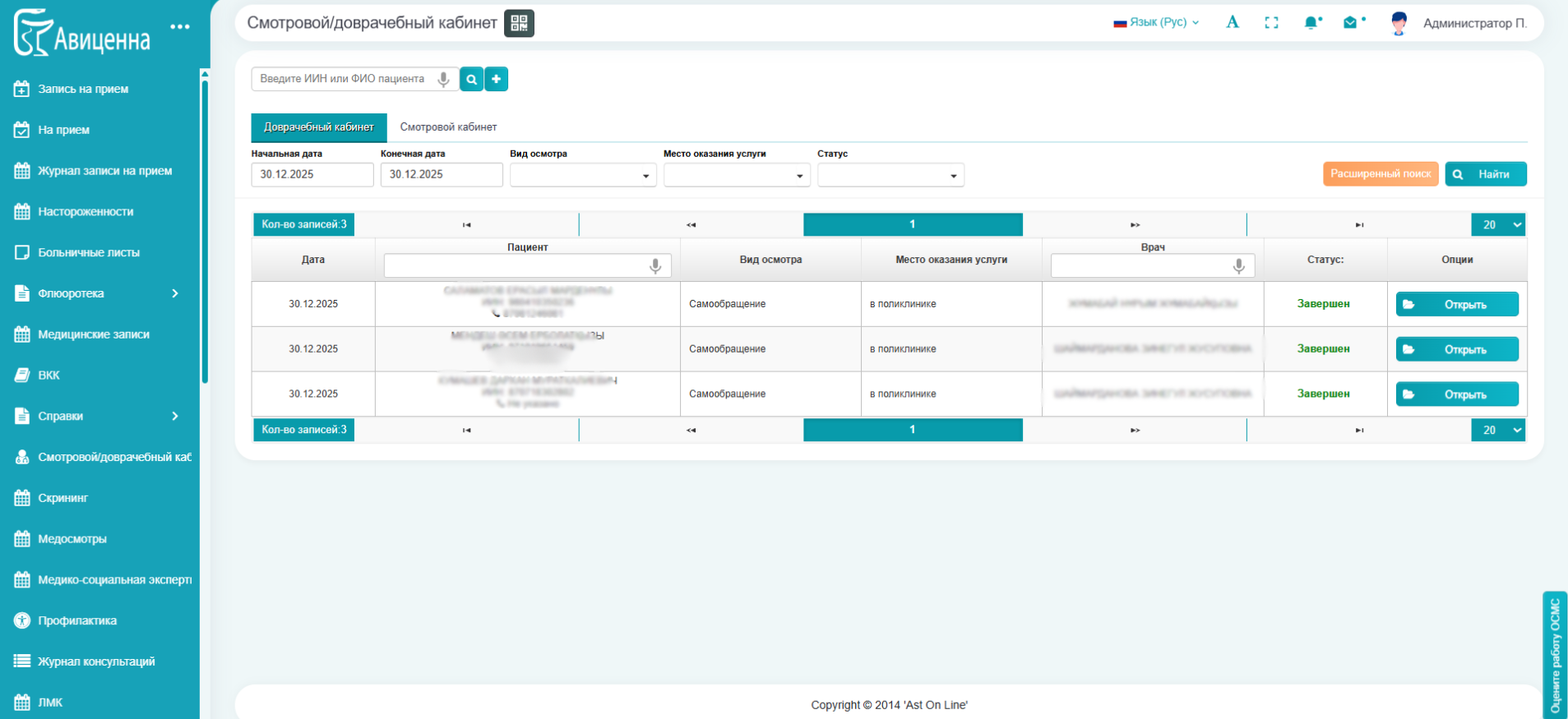Image resolution: width=1568 pixels, height=719 pixels.
Task: Click the plus icon to add patient
Action: 497,79
